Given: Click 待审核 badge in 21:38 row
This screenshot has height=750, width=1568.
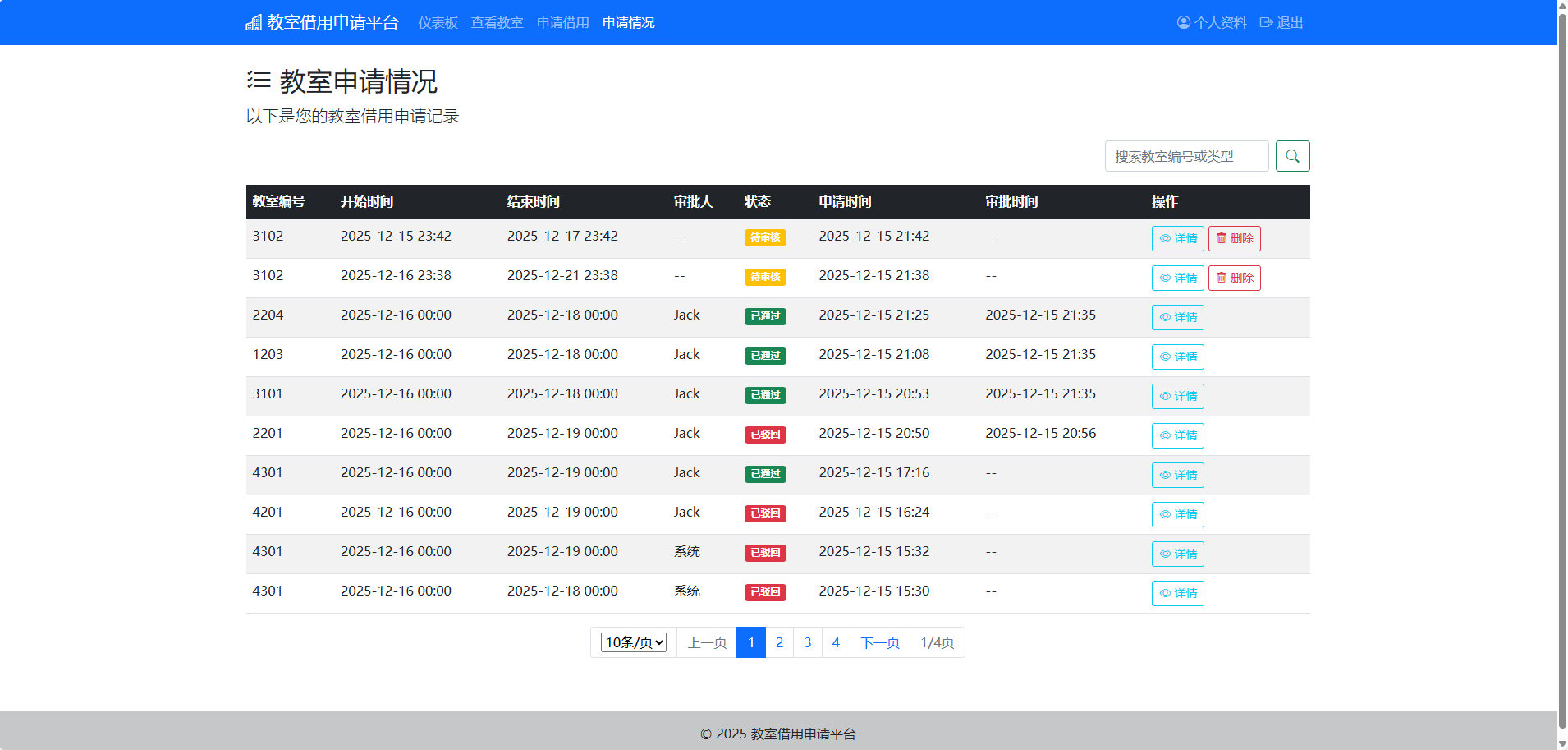Looking at the screenshot, I should pyautogui.click(x=765, y=277).
